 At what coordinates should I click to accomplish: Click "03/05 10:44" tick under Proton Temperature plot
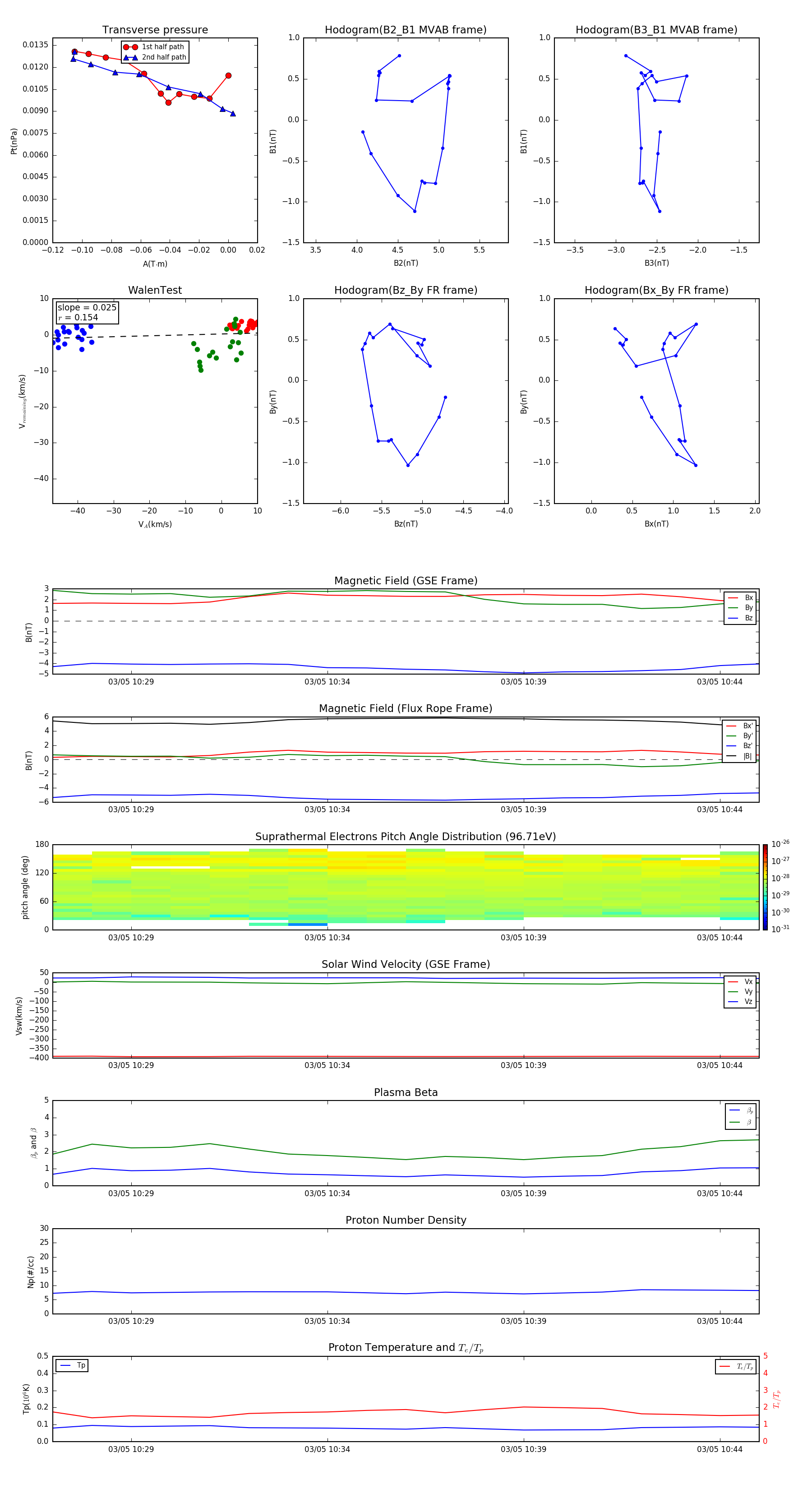coord(720,1449)
